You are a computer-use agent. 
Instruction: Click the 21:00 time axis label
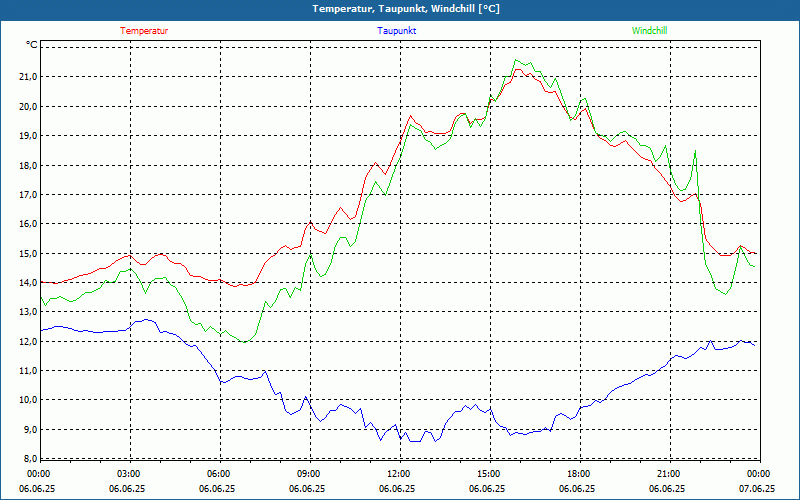coord(669,474)
